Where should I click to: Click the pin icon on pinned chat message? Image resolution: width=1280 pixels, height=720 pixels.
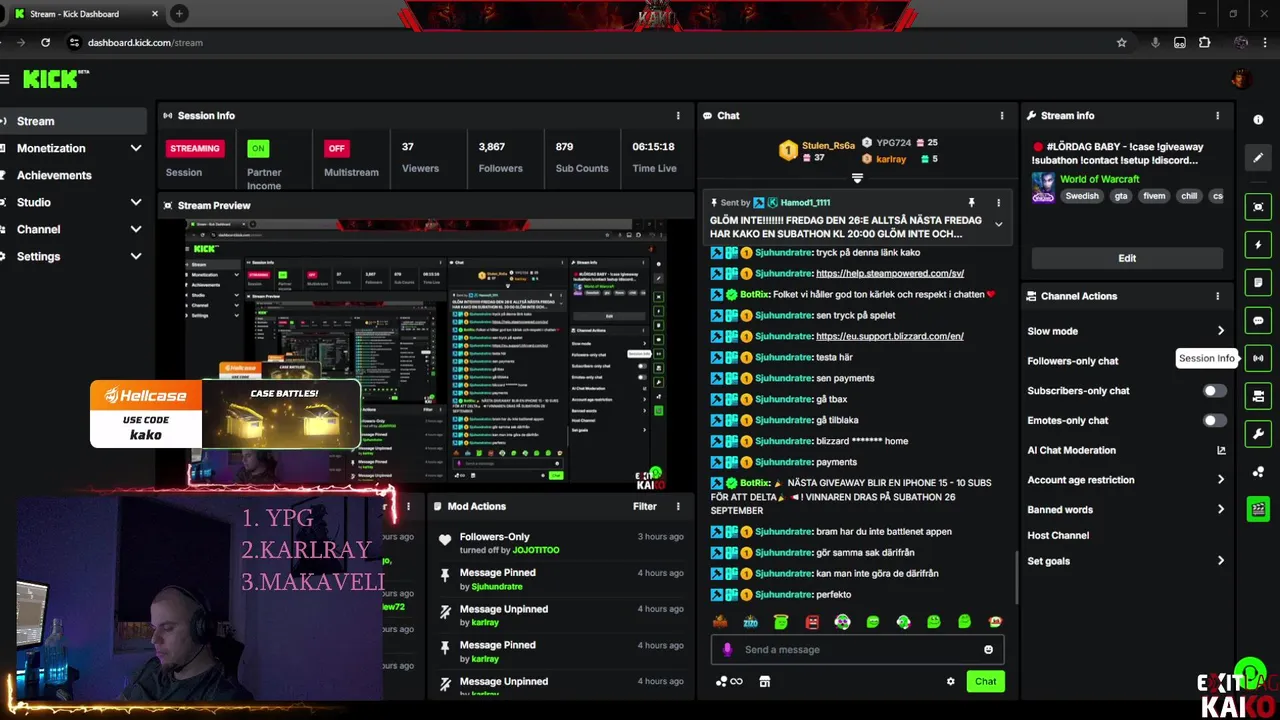tap(971, 203)
